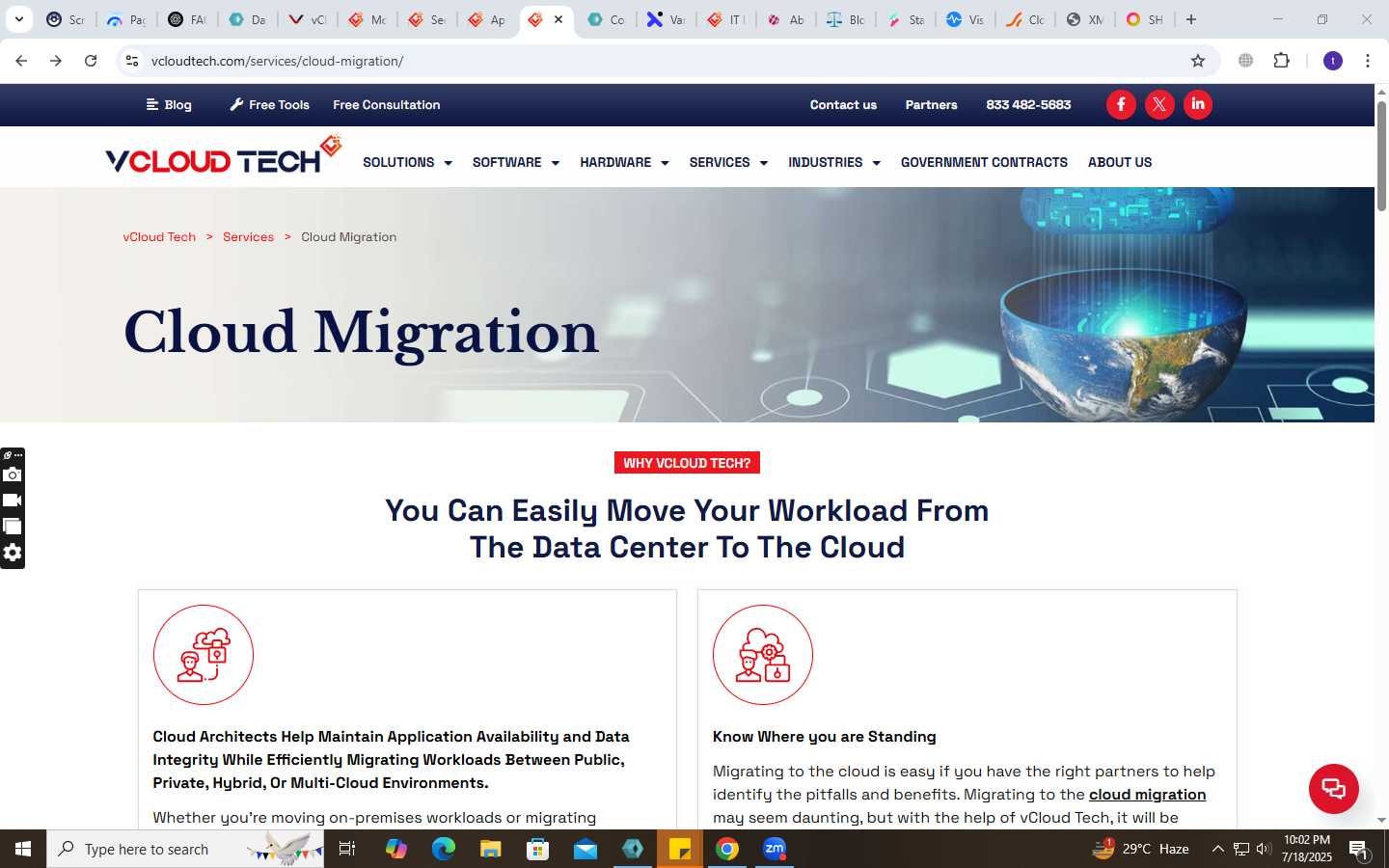
Task: Open Sticky Notes from taskbar
Action: coord(680,849)
